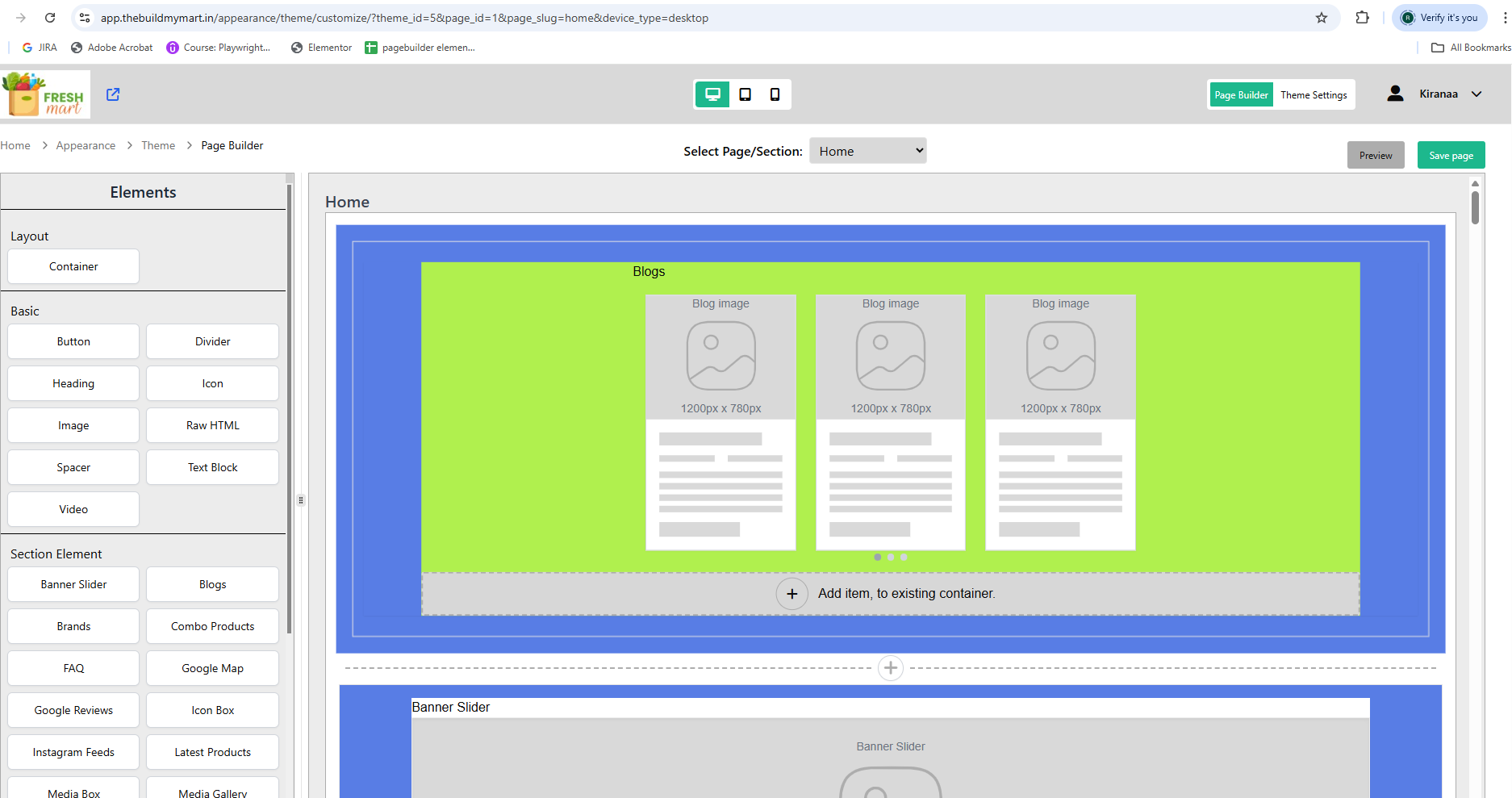This screenshot has height=798, width=1512.
Task: Switch to tablet device view
Action: click(745, 94)
